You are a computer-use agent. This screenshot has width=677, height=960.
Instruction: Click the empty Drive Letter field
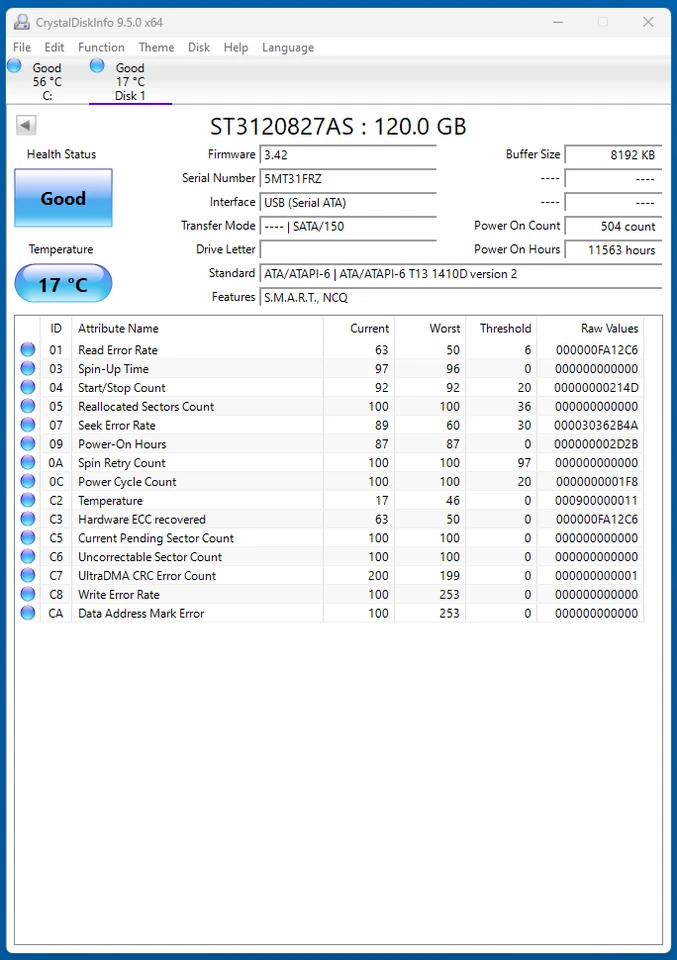tap(348, 250)
